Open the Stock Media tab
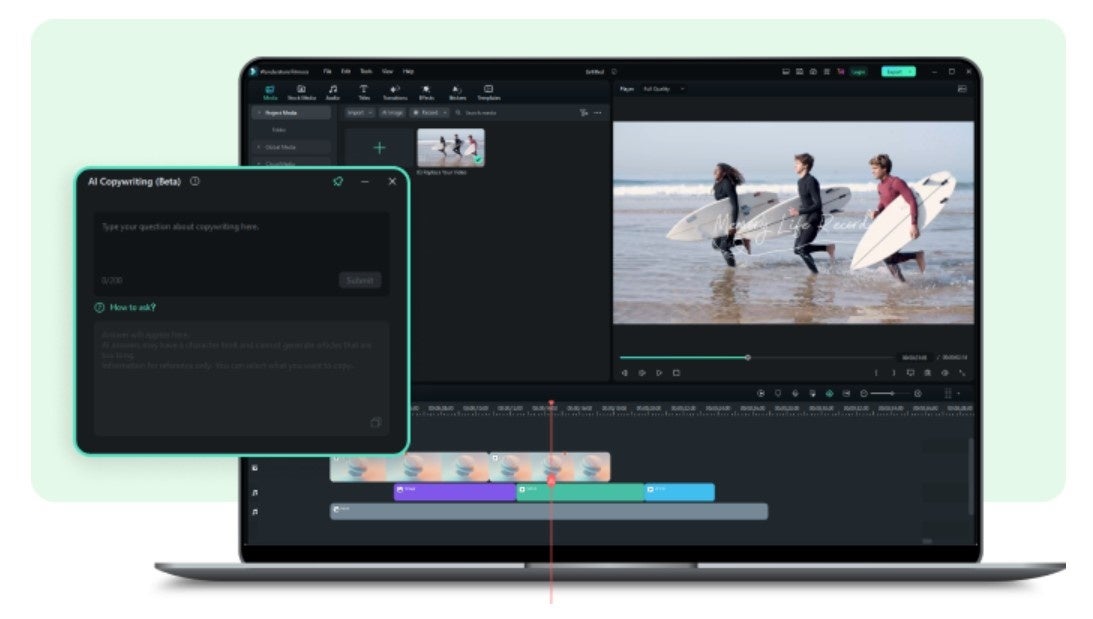The width and height of the screenshot is (1093, 619). click(301, 92)
